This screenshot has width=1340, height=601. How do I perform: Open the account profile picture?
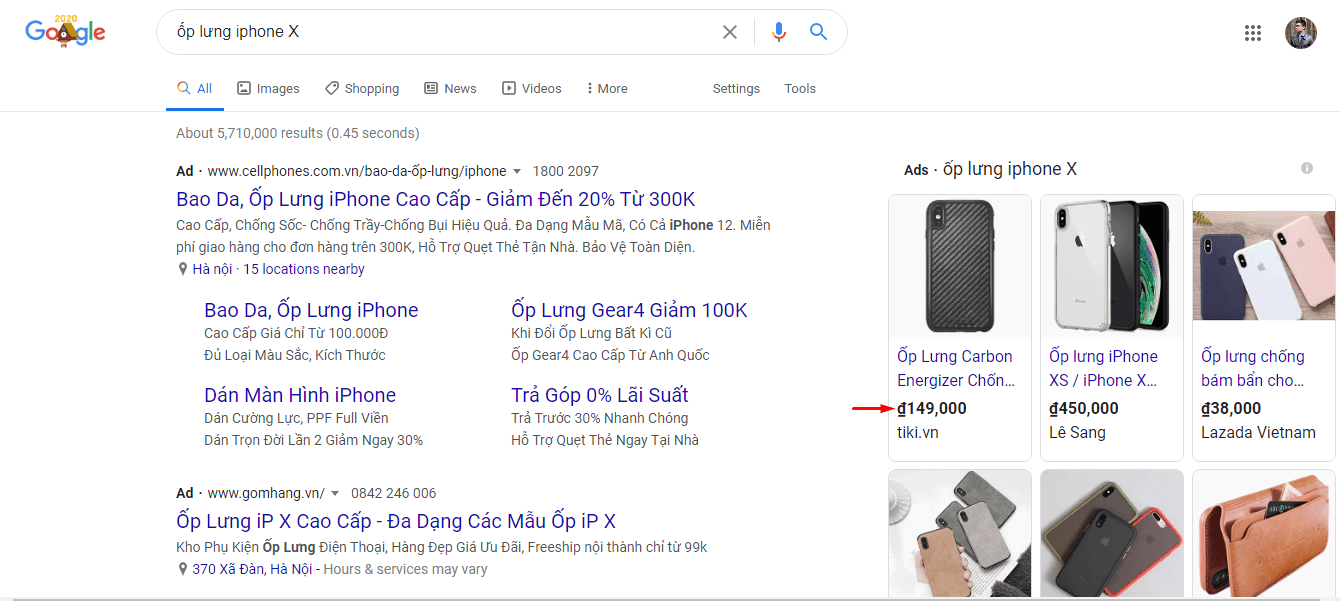click(x=1301, y=32)
